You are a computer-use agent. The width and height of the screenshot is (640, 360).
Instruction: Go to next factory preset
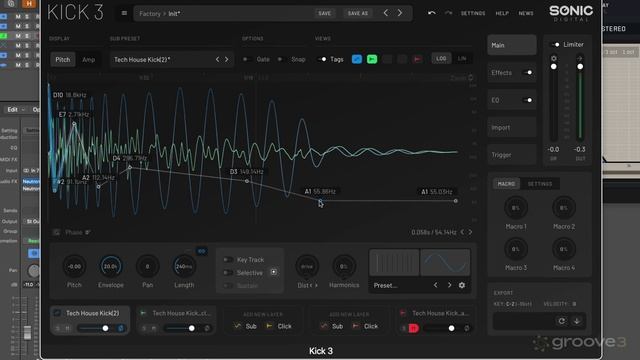coord(400,13)
